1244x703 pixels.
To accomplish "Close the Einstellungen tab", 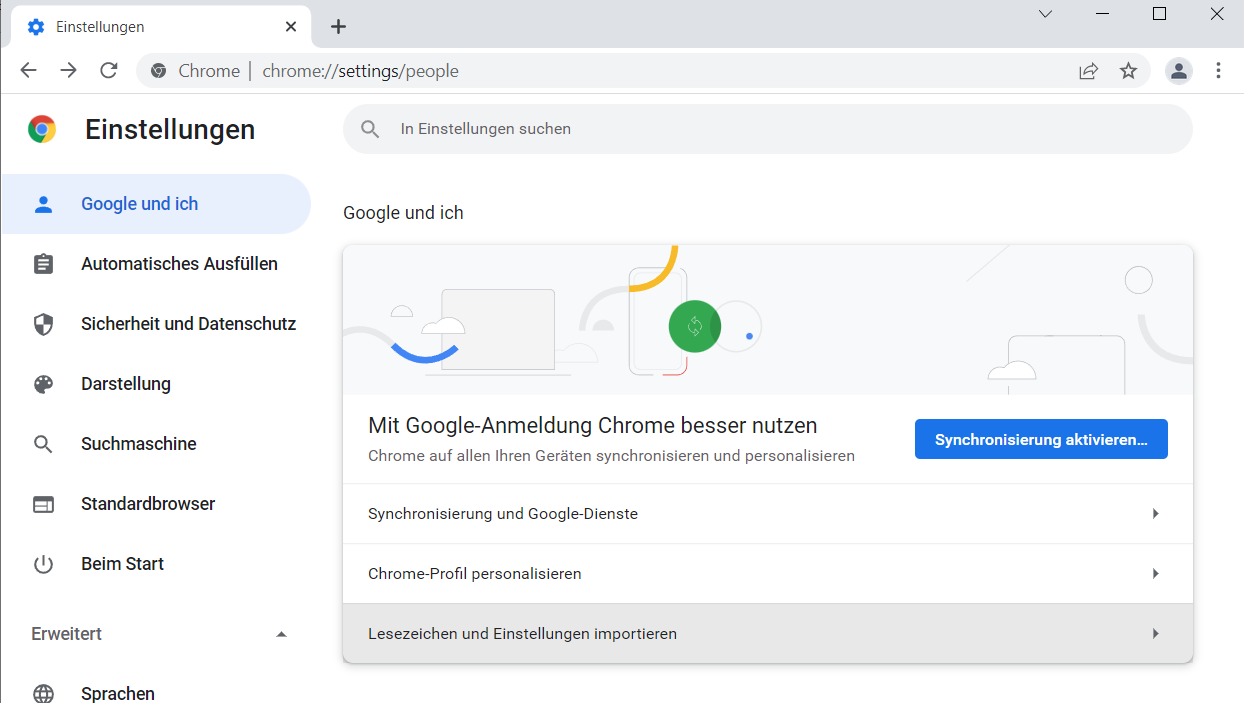I will 291,27.
